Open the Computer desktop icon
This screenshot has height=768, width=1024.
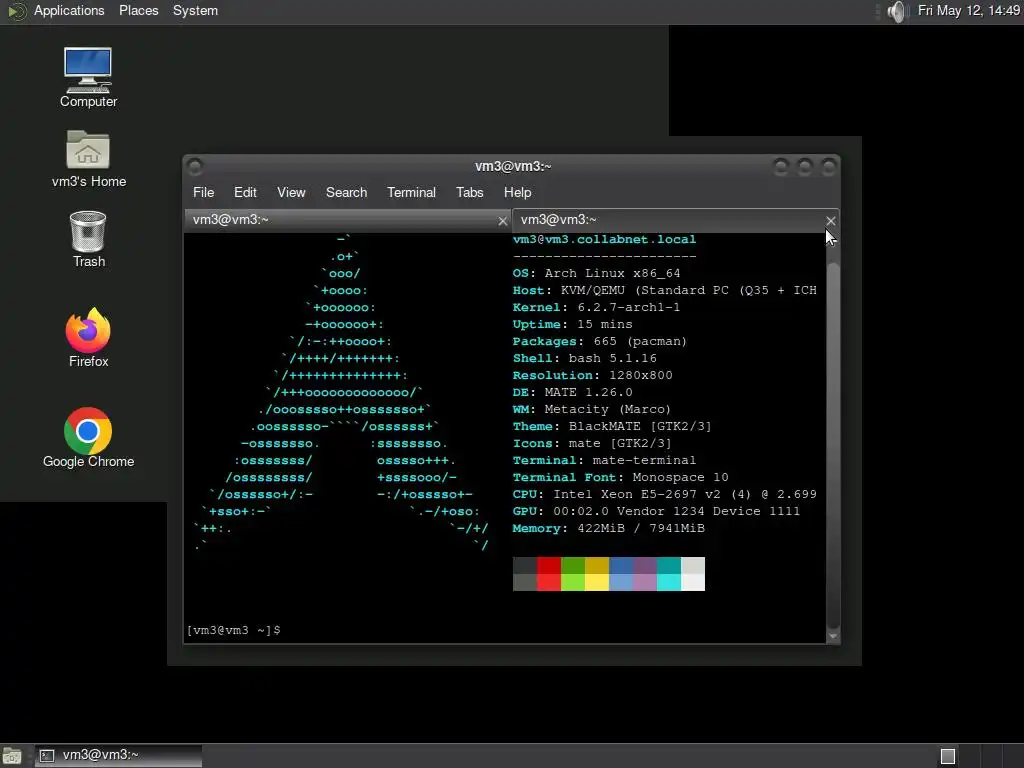click(88, 77)
